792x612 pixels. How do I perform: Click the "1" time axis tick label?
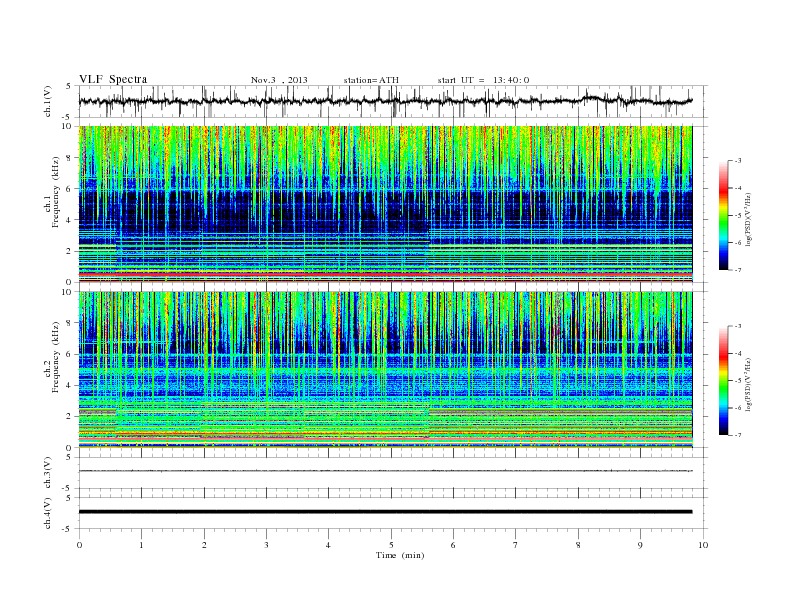[x=141, y=545]
